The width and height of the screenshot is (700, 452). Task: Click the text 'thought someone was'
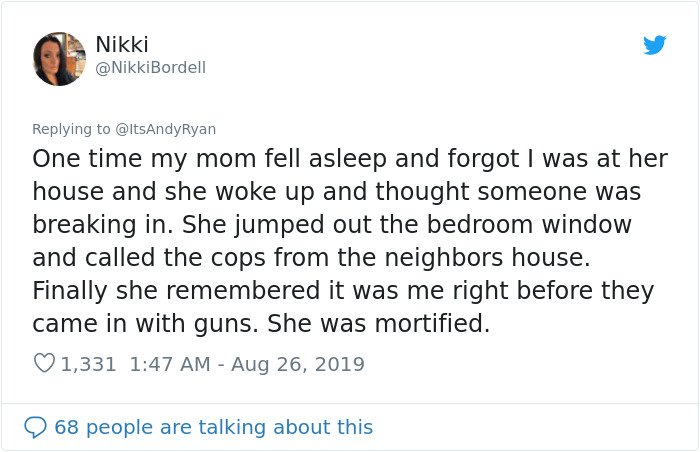(x=508, y=192)
